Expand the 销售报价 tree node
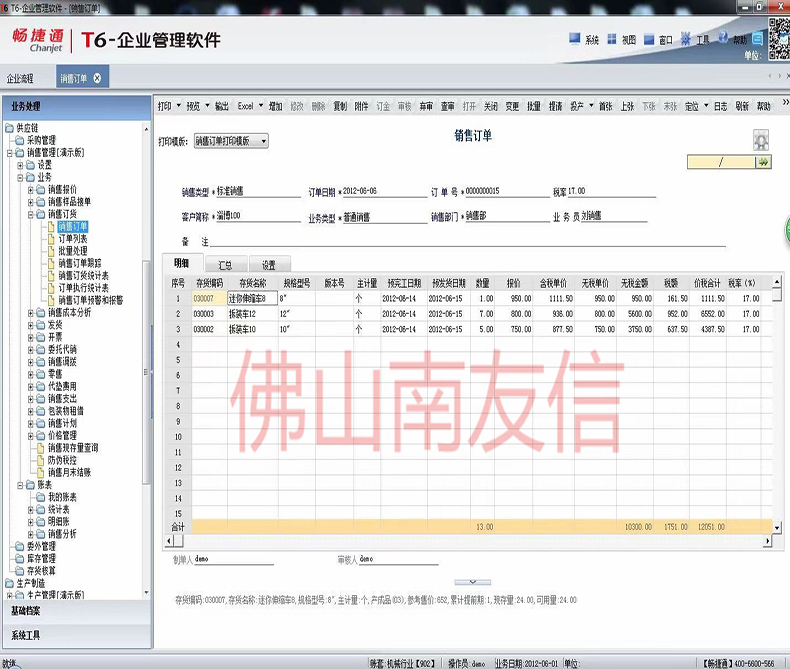Image resolution: width=790 pixels, height=669 pixels. [31, 189]
